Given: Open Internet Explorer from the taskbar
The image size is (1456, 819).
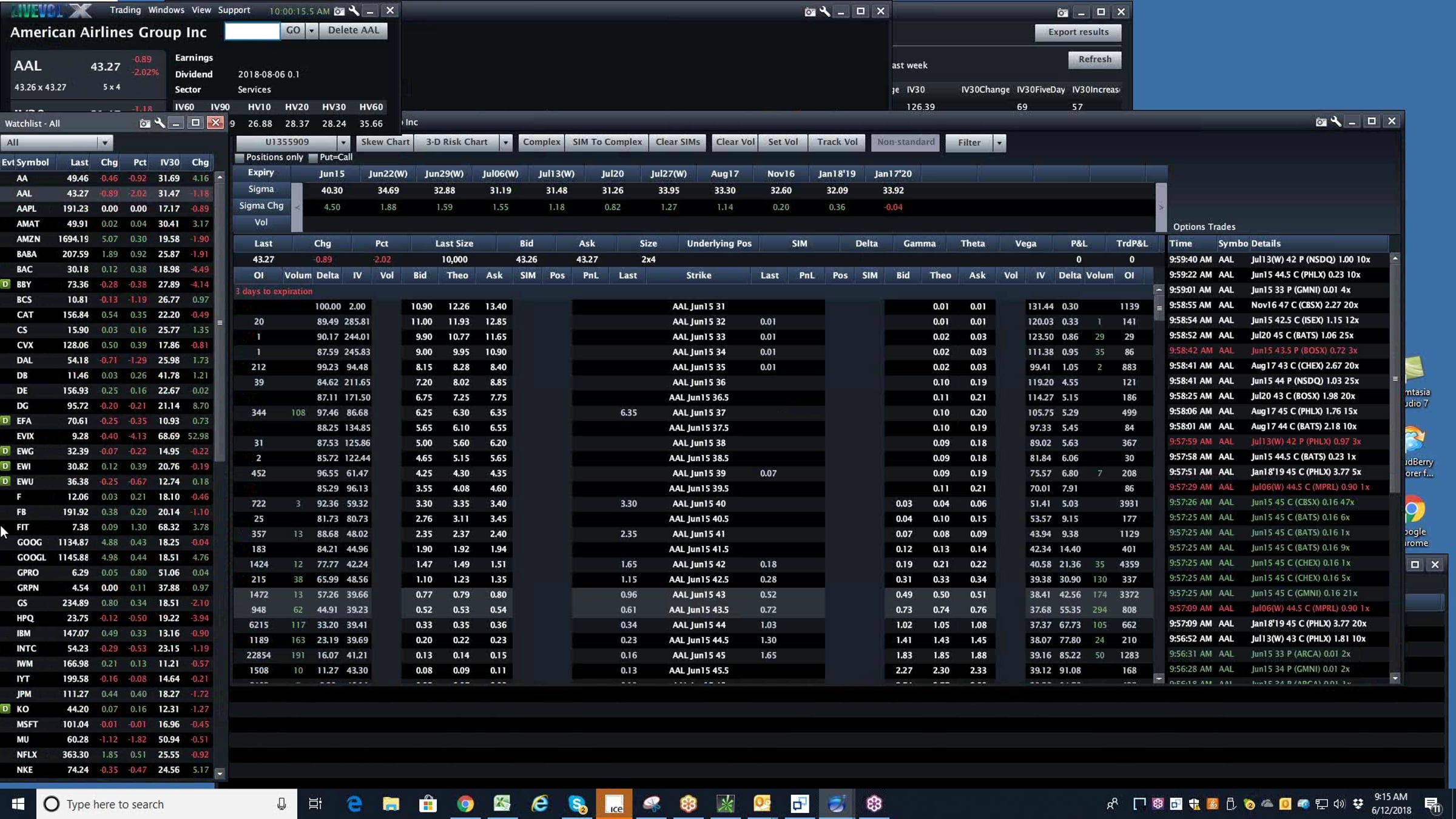Looking at the screenshot, I should [x=539, y=804].
